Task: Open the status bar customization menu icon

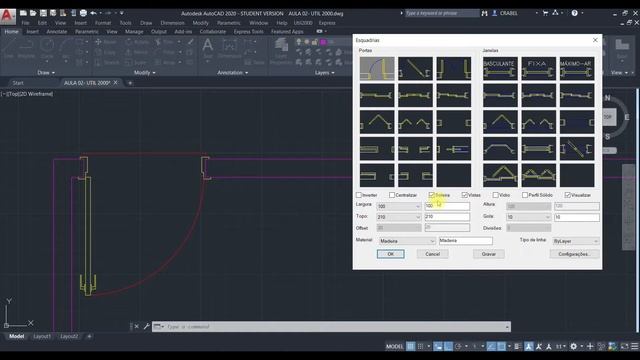Action: tap(635, 347)
